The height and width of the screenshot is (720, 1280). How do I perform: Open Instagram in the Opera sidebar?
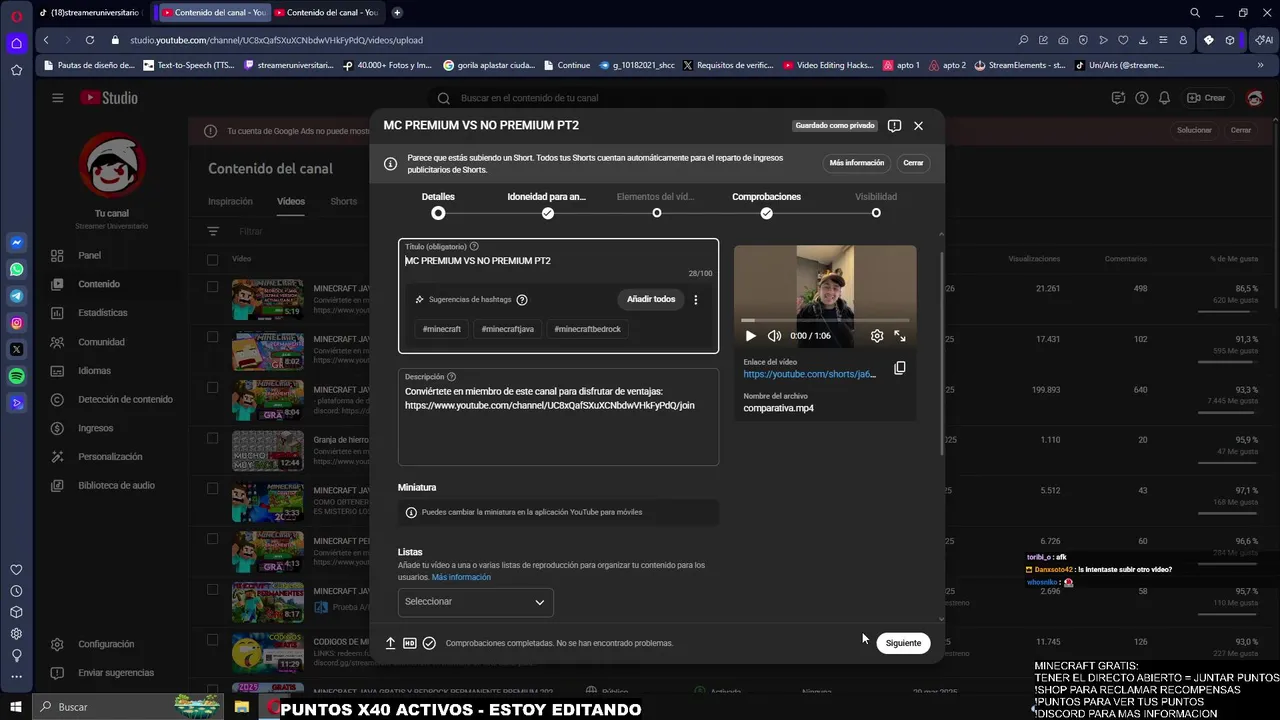[16, 323]
